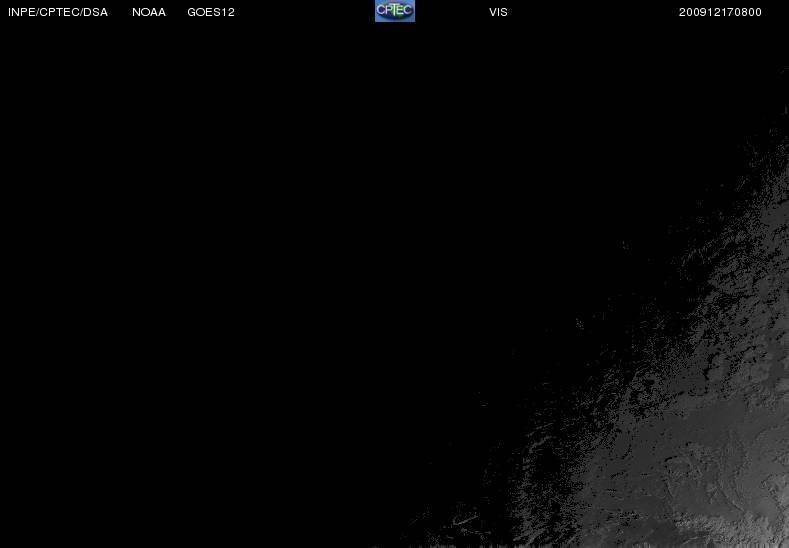Image resolution: width=789 pixels, height=548 pixels.
Task: Select the INPE/CPTEC/DSA label
Action: click(x=58, y=12)
